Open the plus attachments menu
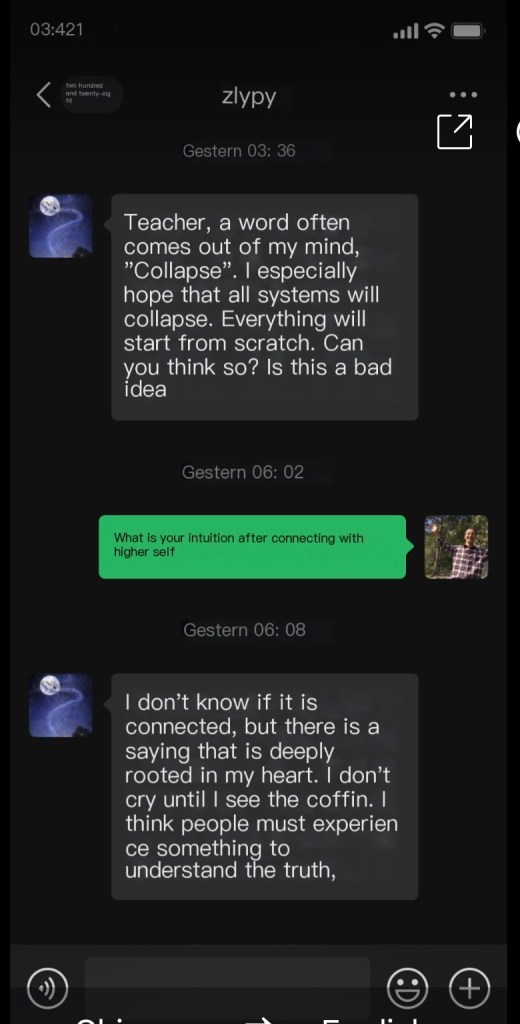Viewport: 520px width, 1024px height. coord(469,987)
